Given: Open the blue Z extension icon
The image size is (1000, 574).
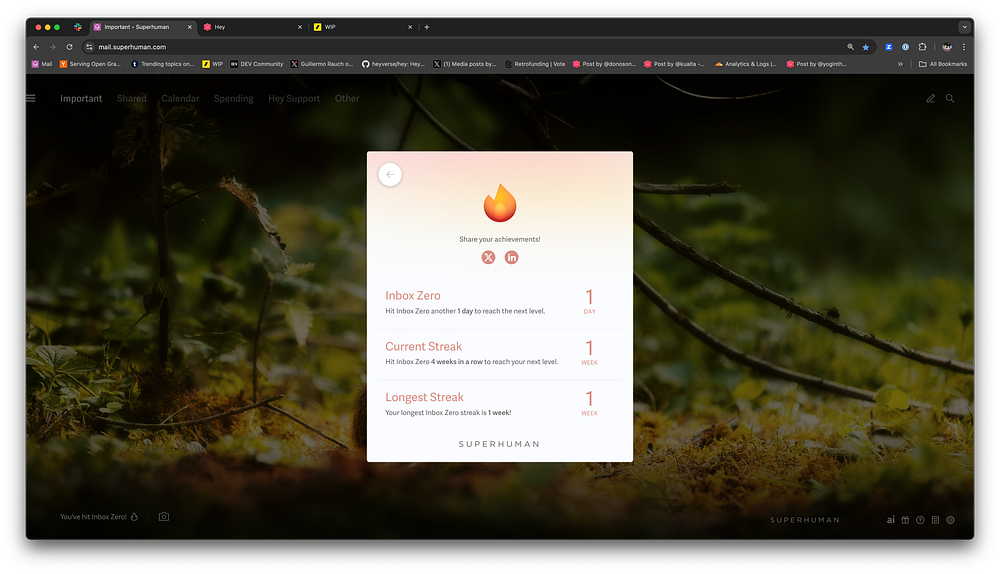Looking at the screenshot, I should tap(888, 47).
